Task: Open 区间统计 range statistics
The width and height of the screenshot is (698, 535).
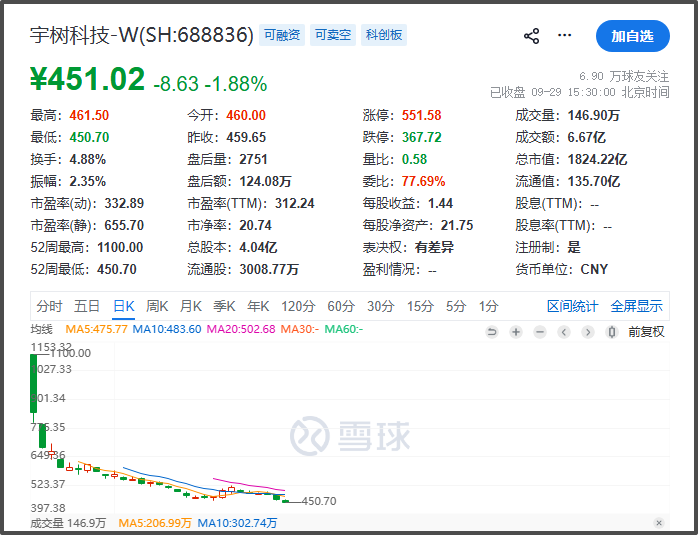Action: click(572, 306)
